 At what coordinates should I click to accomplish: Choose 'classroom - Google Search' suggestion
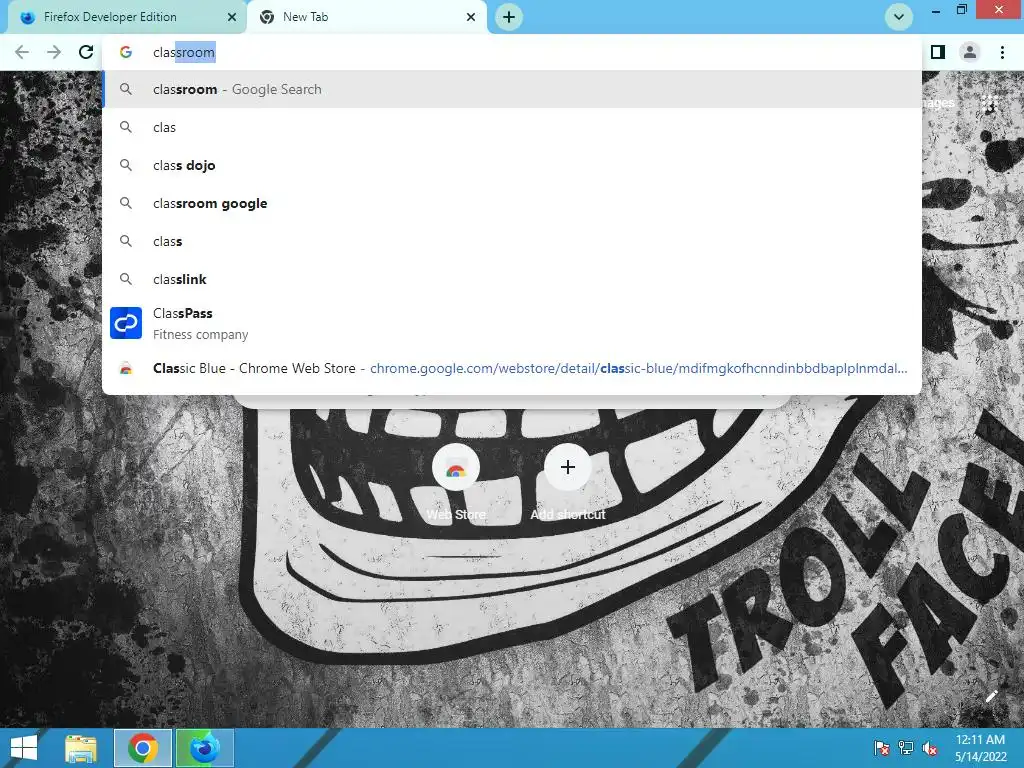coord(512,89)
